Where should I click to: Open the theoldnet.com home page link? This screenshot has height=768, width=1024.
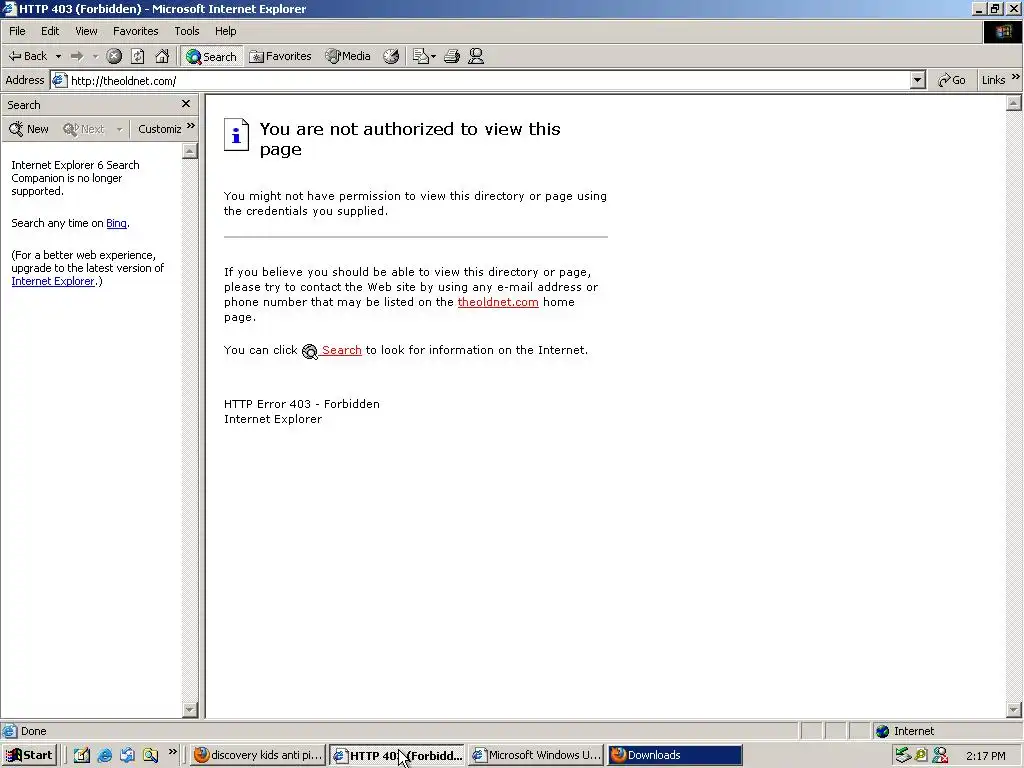coord(498,302)
